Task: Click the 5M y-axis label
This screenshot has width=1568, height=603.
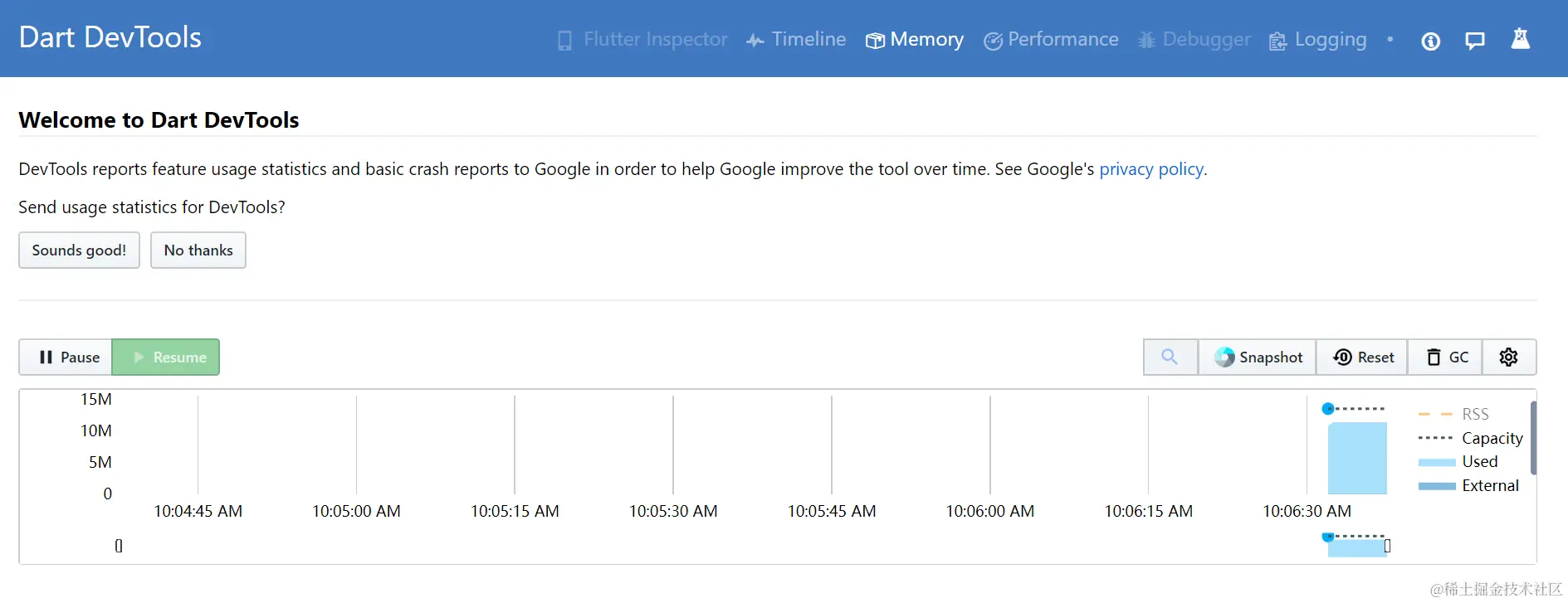Action: tap(100, 463)
